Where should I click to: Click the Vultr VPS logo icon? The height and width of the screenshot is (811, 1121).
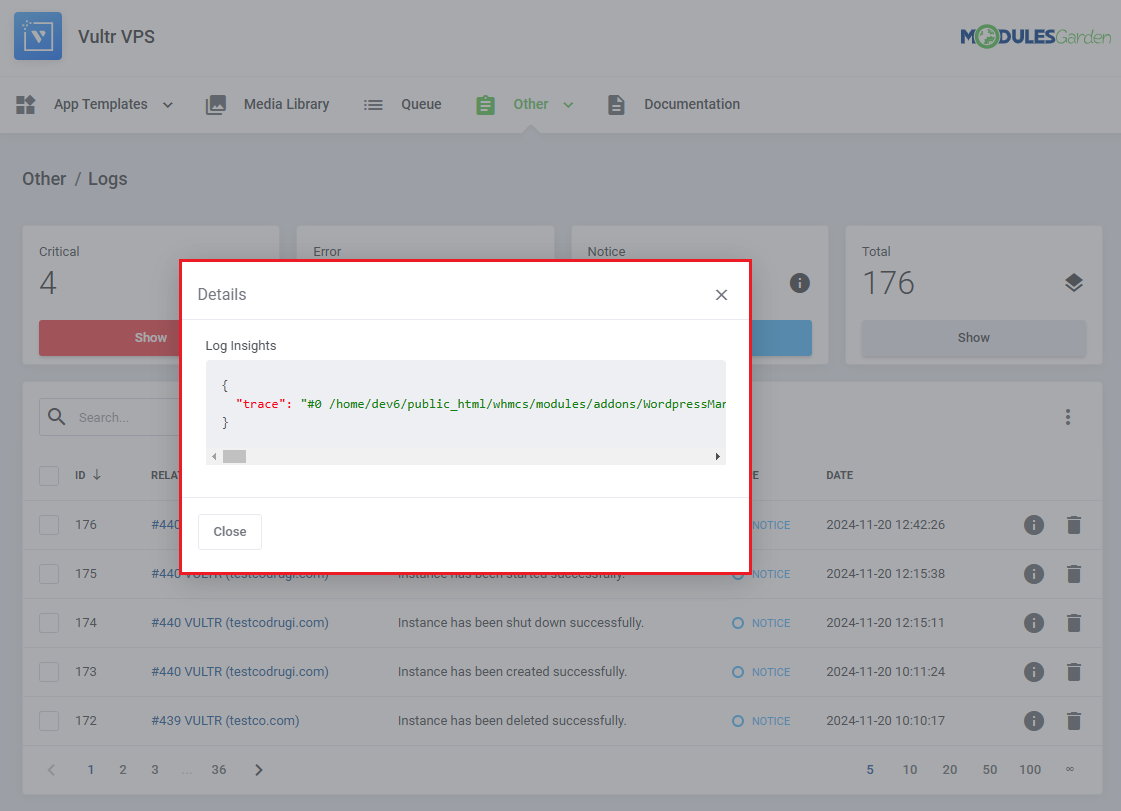tap(38, 36)
